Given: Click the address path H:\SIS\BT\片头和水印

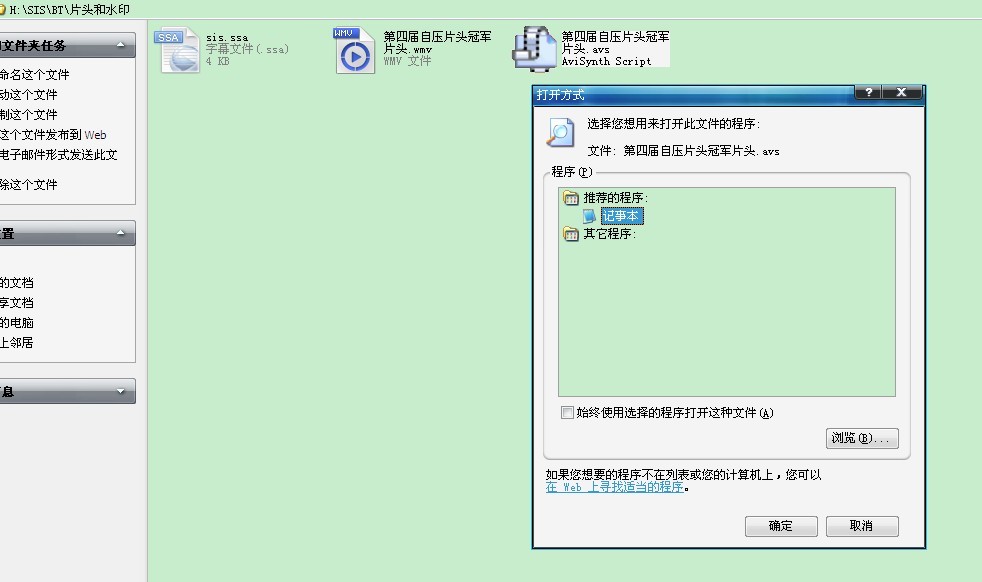Looking at the screenshot, I should (x=70, y=9).
